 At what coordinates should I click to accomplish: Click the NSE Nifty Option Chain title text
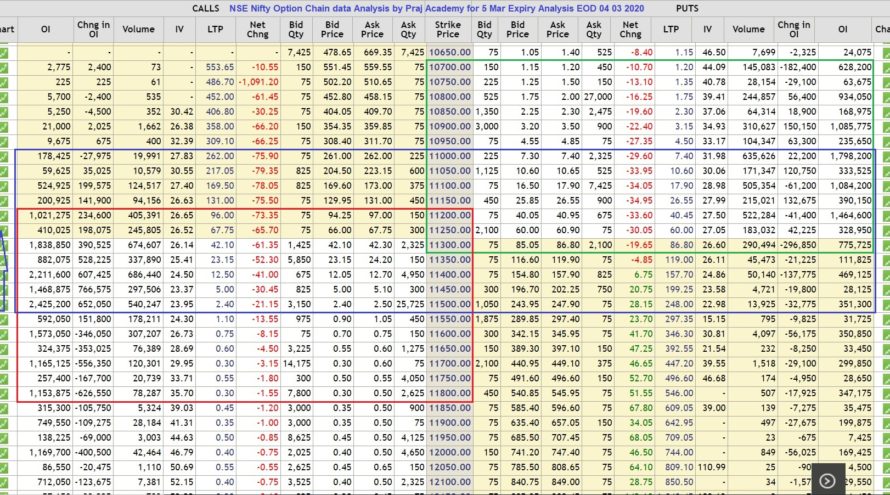coord(436,9)
